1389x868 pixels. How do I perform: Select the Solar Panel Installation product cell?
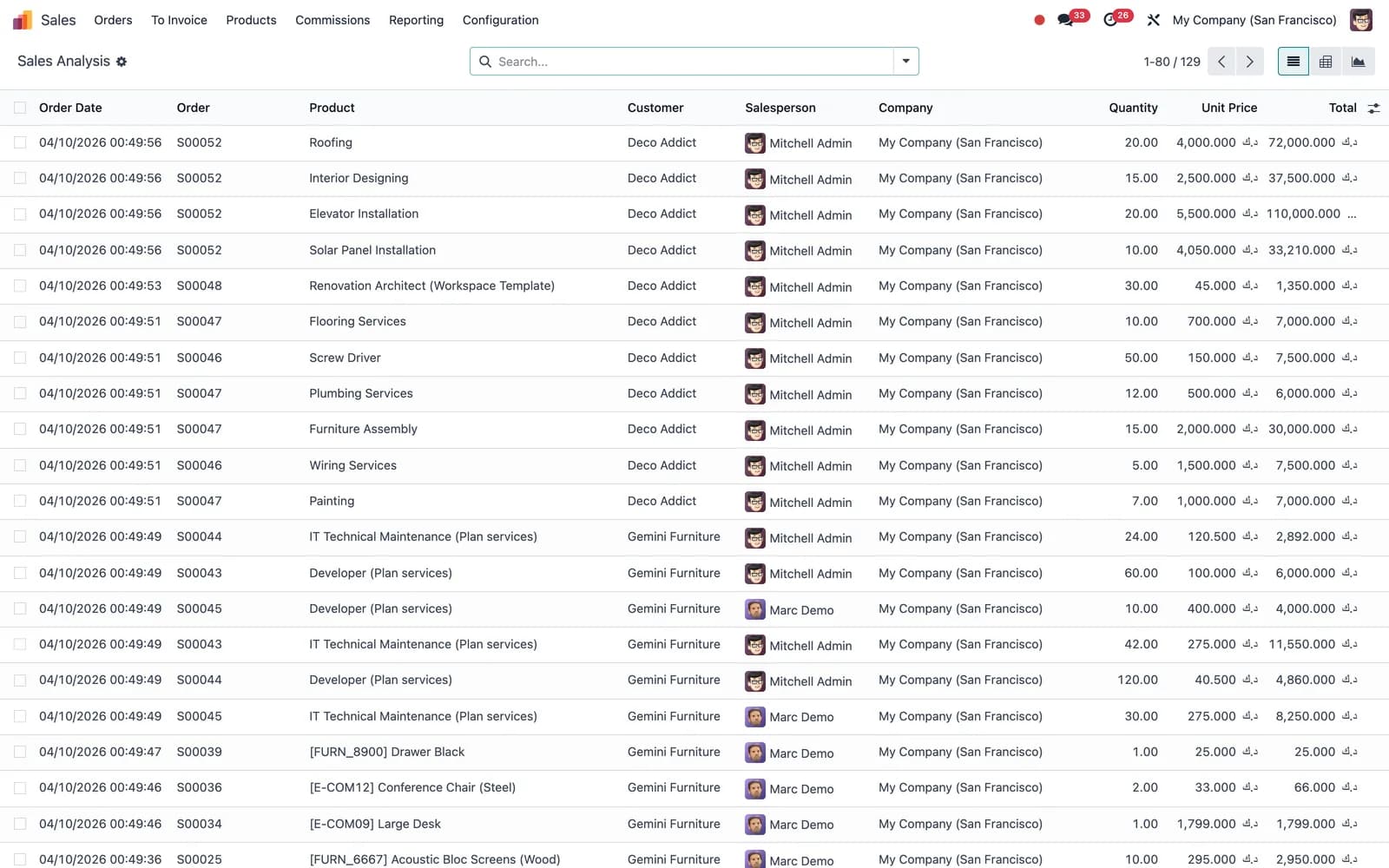point(372,250)
